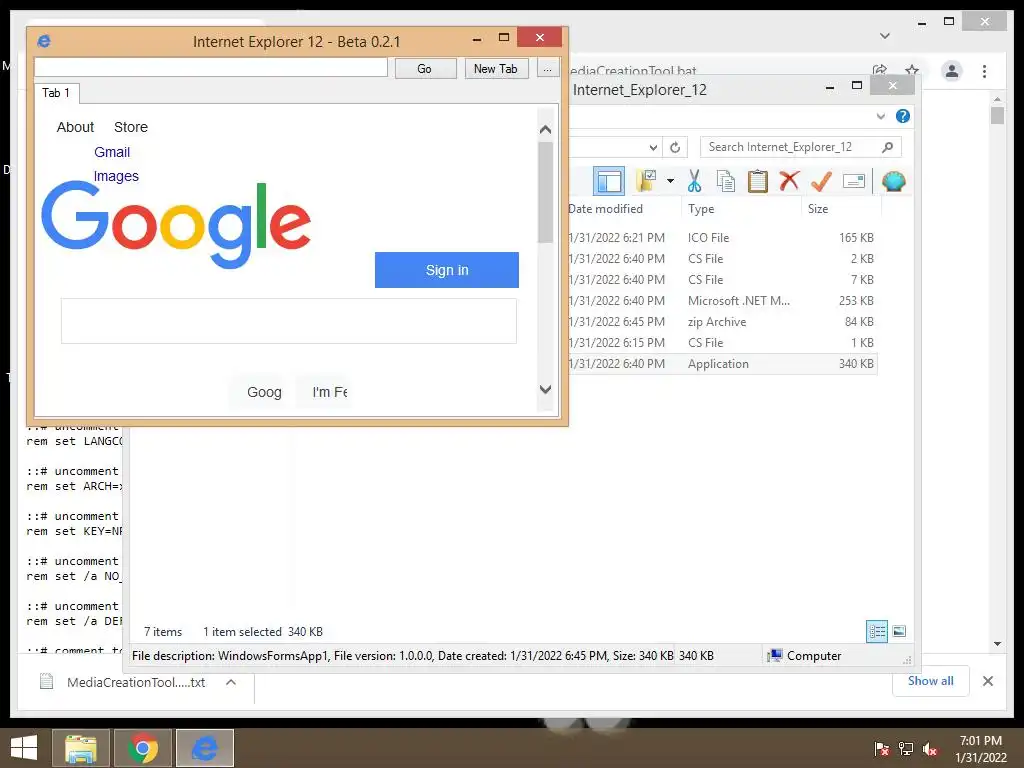Click the browser page scroll down arrow
Viewport: 1024px width, 768px height.
click(545, 389)
